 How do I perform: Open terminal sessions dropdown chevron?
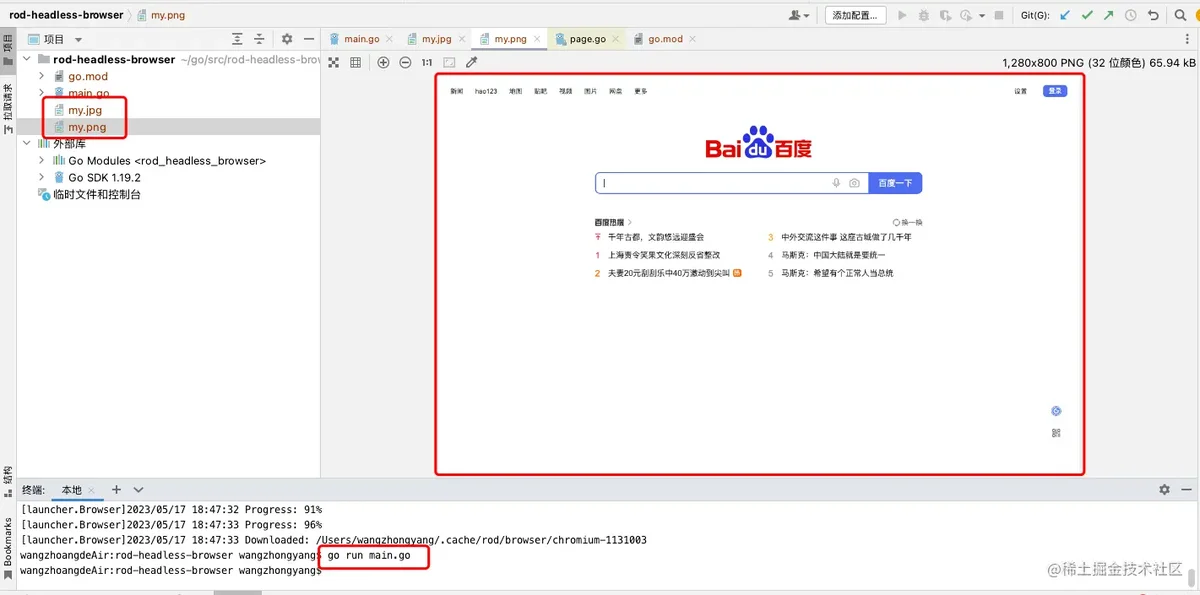[138, 490]
